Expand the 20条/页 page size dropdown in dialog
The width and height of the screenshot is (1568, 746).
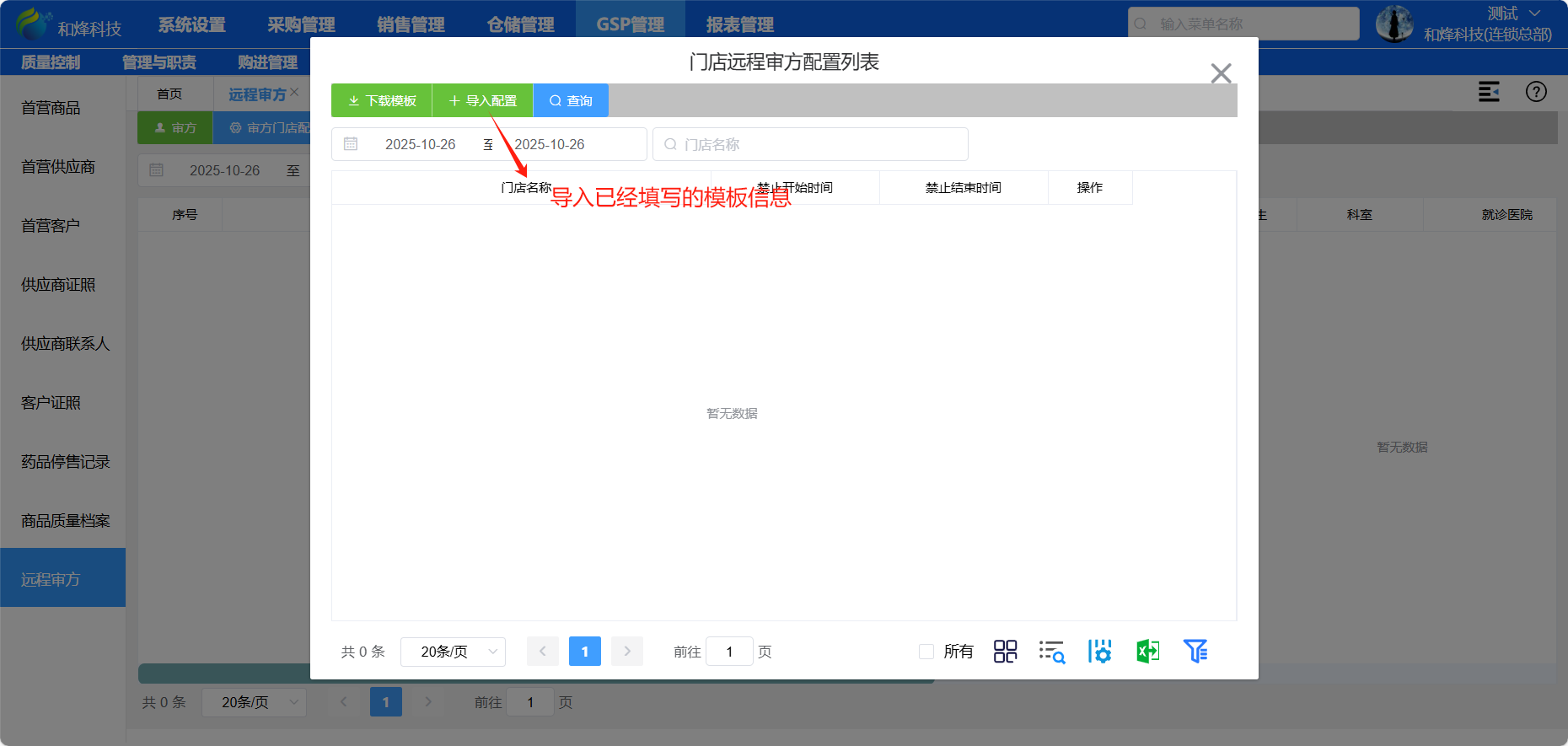tap(453, 652)
